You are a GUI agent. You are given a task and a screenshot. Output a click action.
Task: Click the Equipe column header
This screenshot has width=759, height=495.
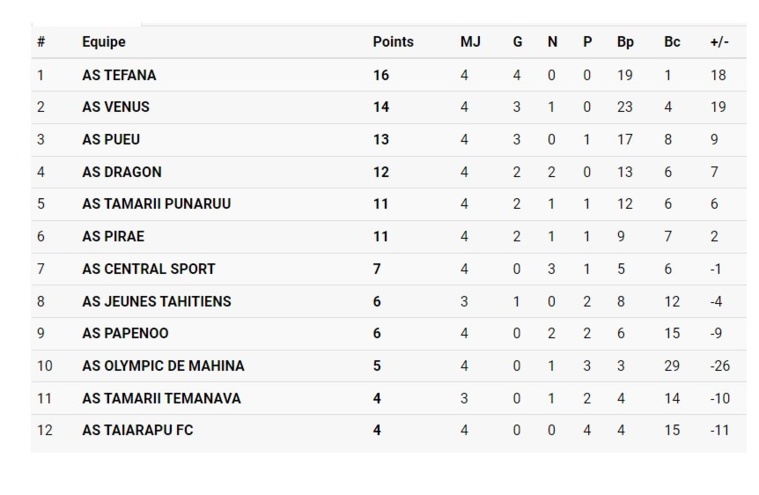pyautogui.click(x=104, y=42)
